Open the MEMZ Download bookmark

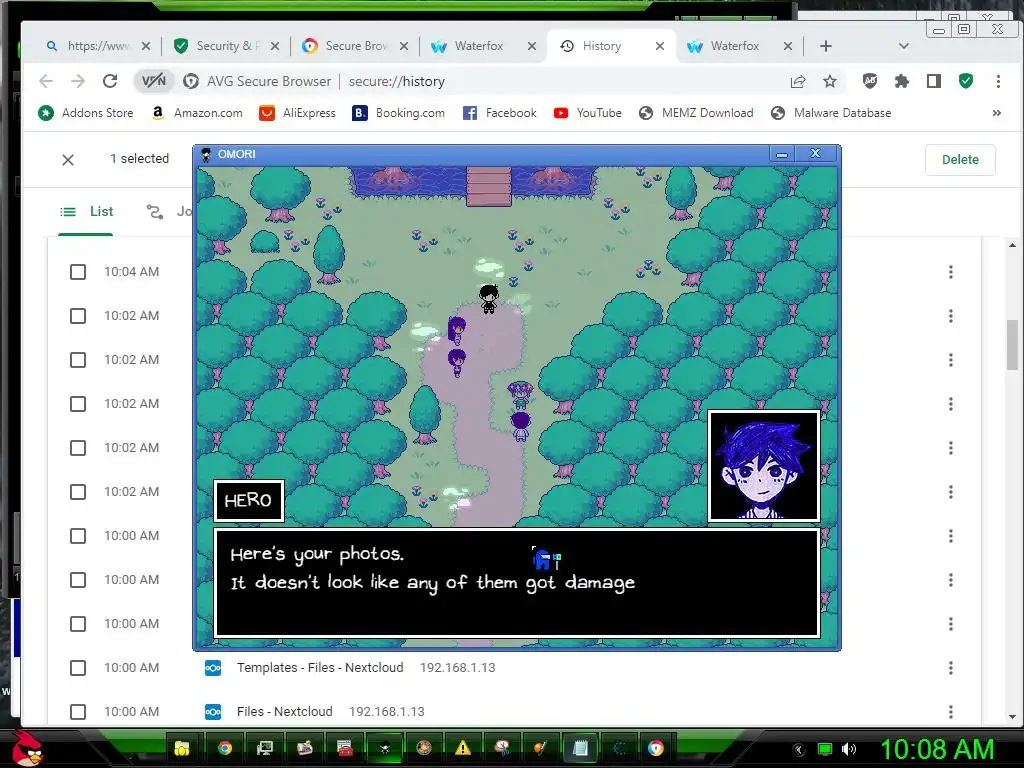coord(696,112)
